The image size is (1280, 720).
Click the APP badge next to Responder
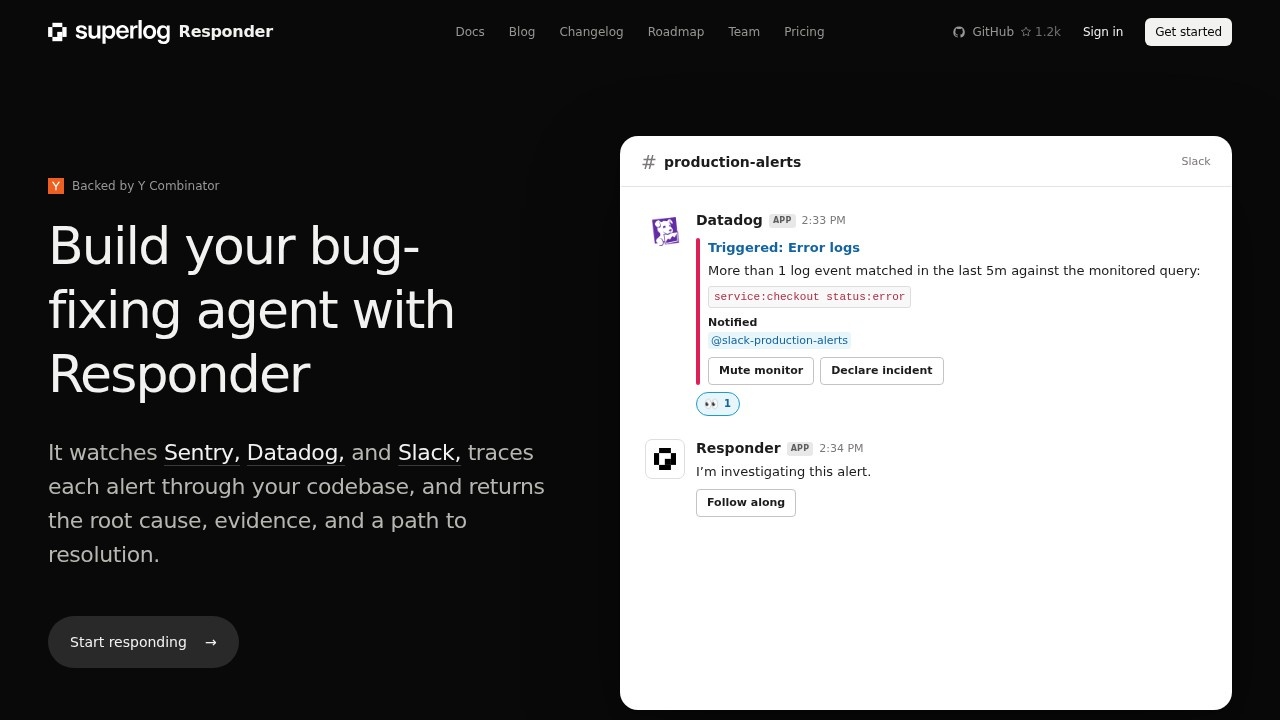click(x=800, y=449)
